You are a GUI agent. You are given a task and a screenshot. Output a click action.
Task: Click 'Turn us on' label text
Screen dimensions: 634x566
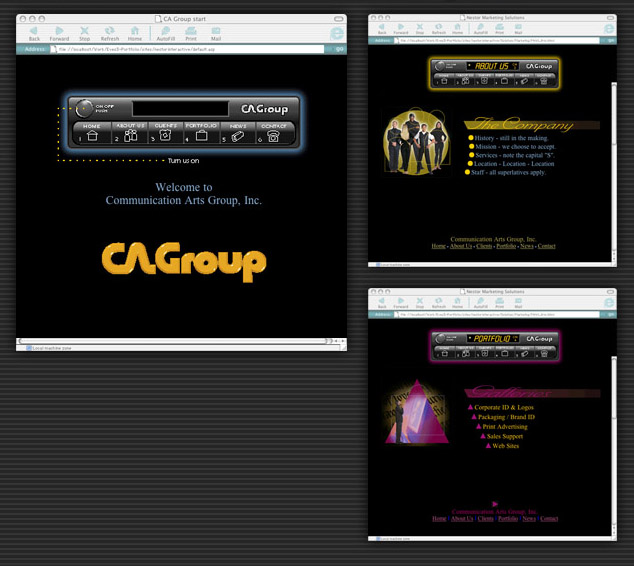tap(183, 161)
